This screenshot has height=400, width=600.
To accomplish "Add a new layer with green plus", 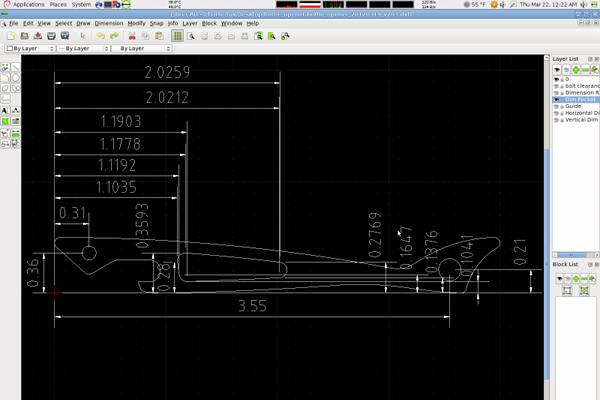I will [x=576, y=70].
